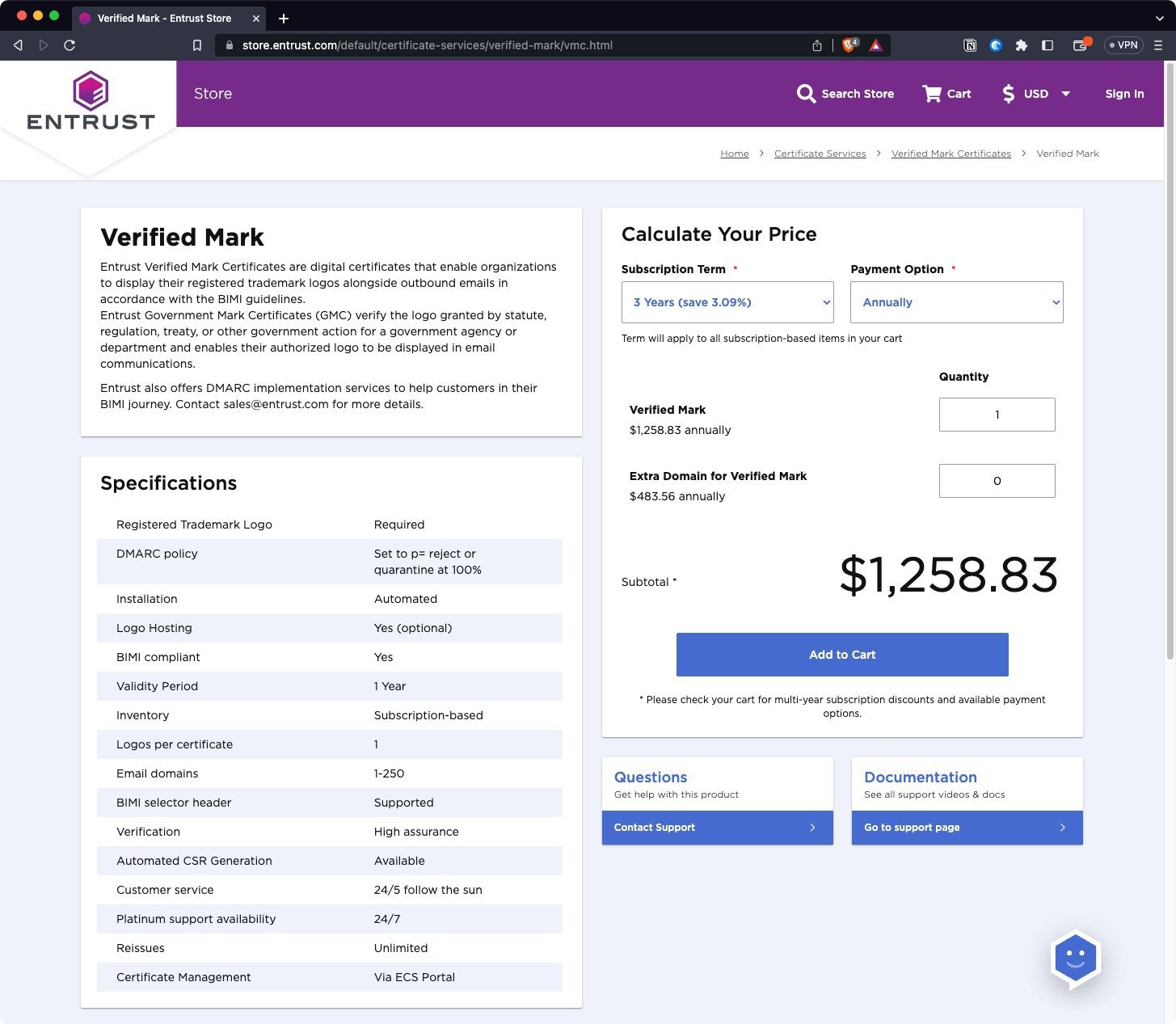Click 'Registered Trademark Logo' specification row
Viewport: 1176px width, 1024px height.
[x=330, y=525]
